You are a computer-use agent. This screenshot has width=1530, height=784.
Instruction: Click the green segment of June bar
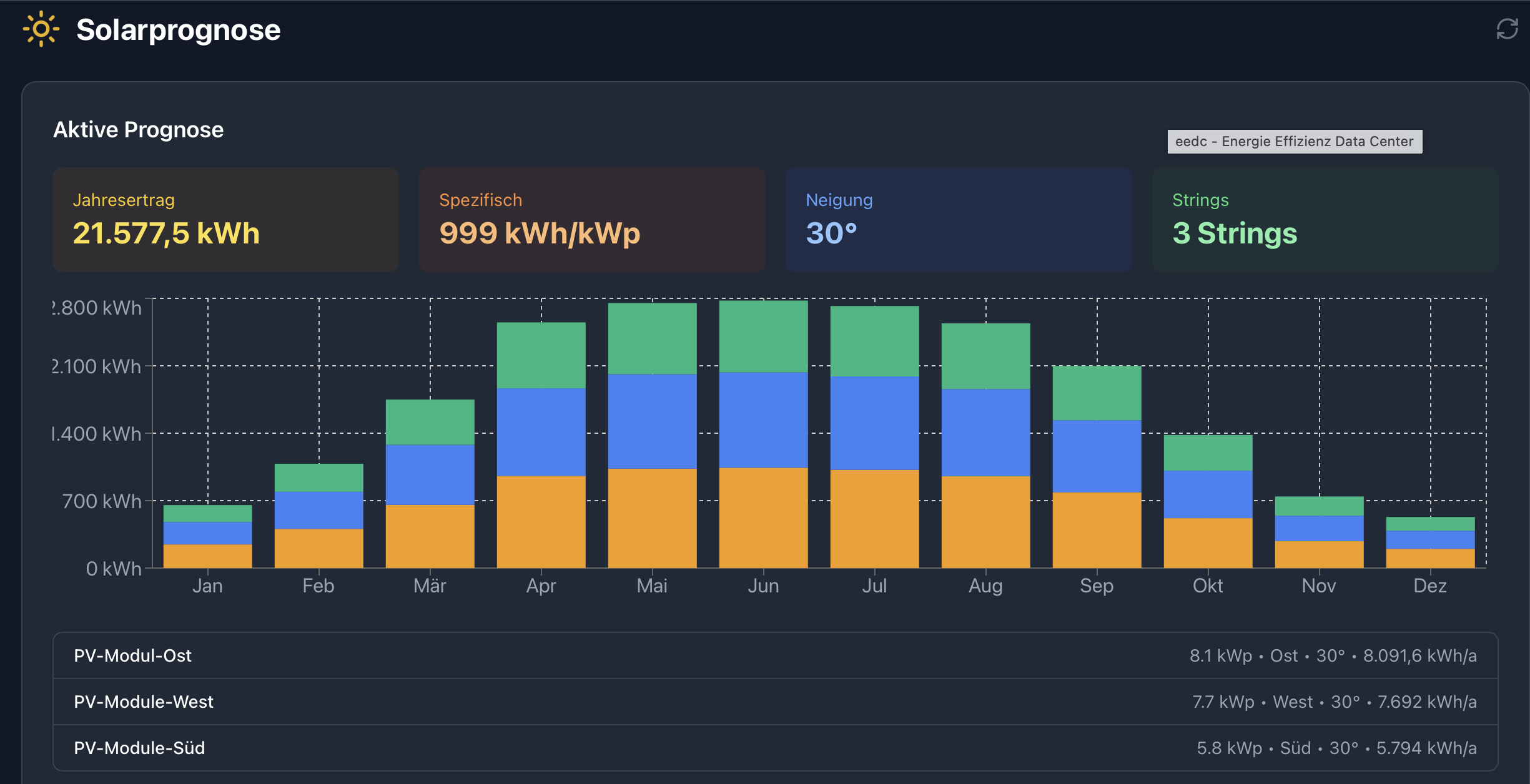click(x=763, y=337)
